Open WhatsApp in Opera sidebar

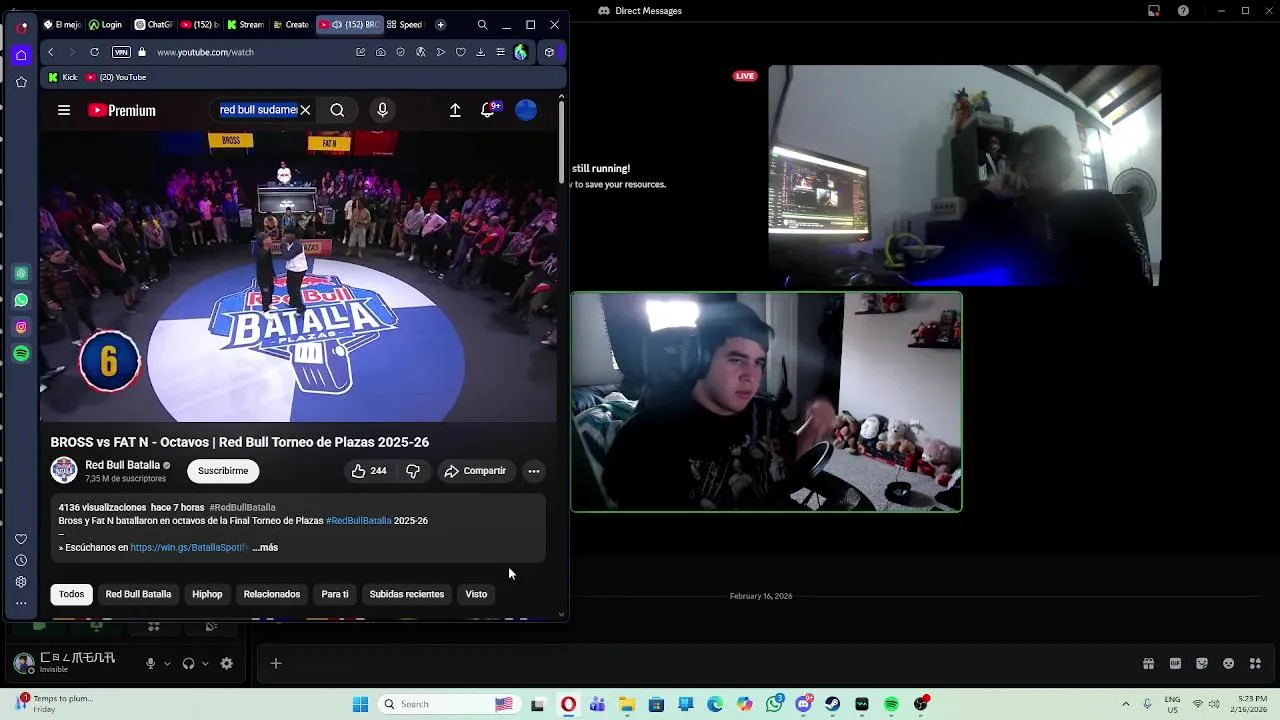[21, 300]
